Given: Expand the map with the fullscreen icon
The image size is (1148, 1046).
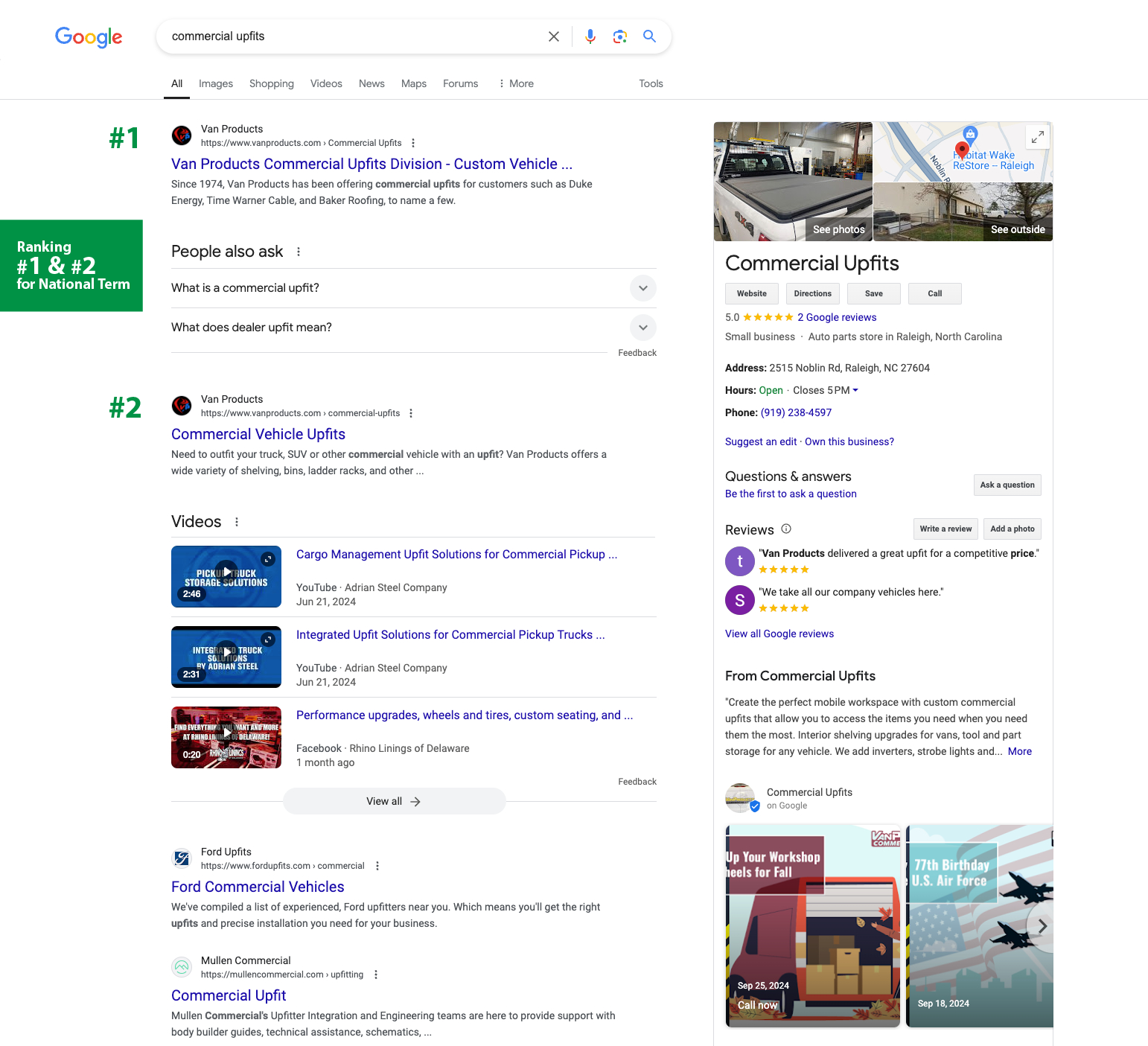Looking at the screenshot, I should [x=1037, y=137].
